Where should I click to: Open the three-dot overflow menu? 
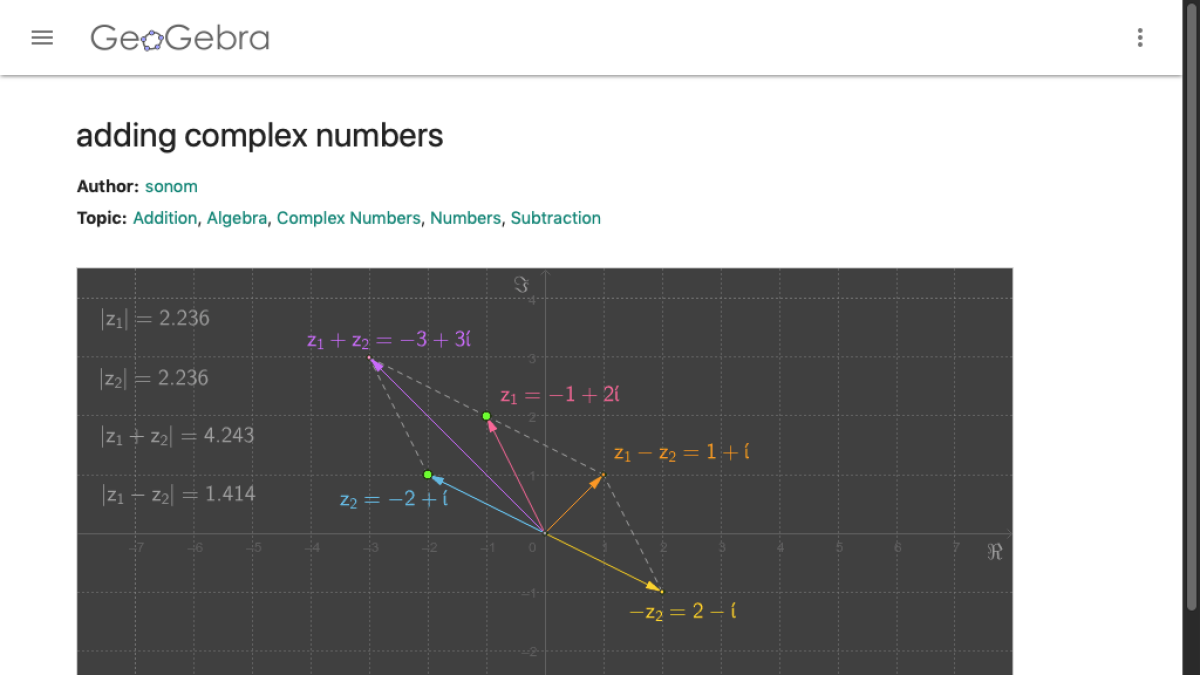click(x=1139, y=37)
